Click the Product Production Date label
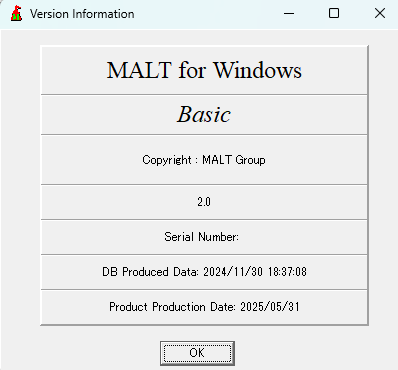The image size is (398, 370). pyautogui.click(x=173, y=307)
